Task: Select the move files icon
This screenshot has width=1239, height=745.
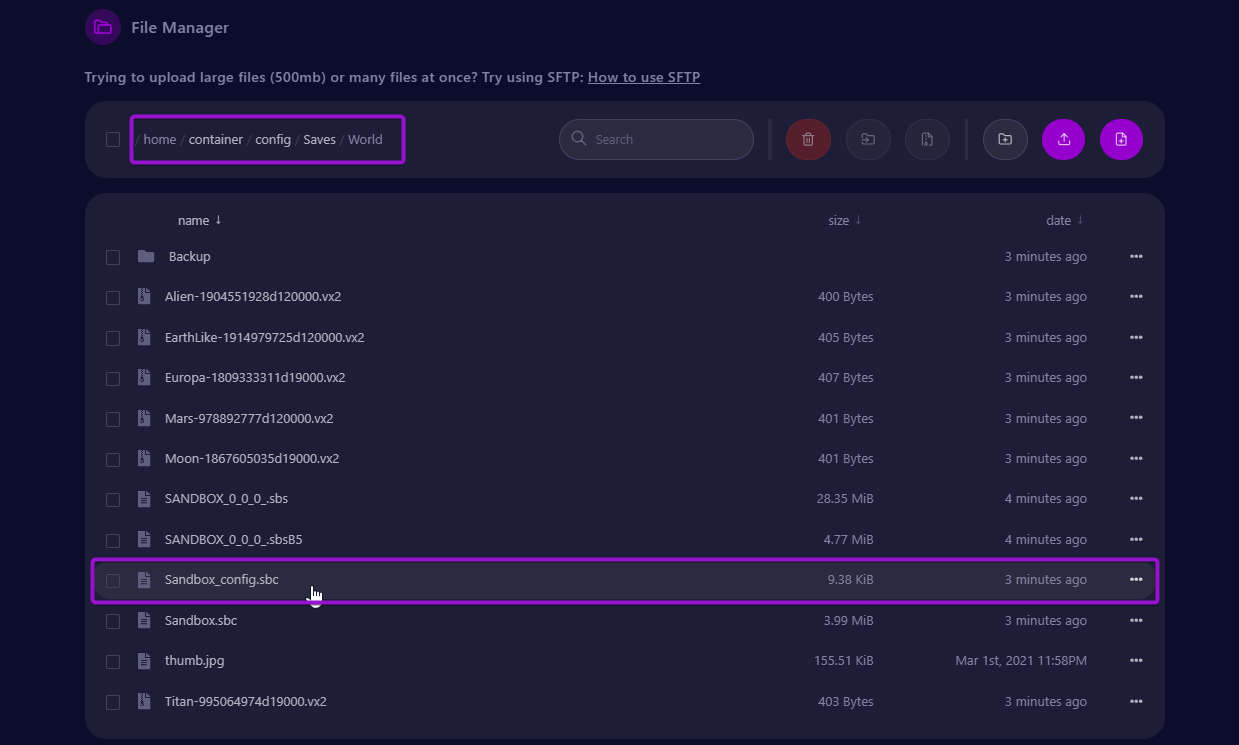Action: coord(867,139)
